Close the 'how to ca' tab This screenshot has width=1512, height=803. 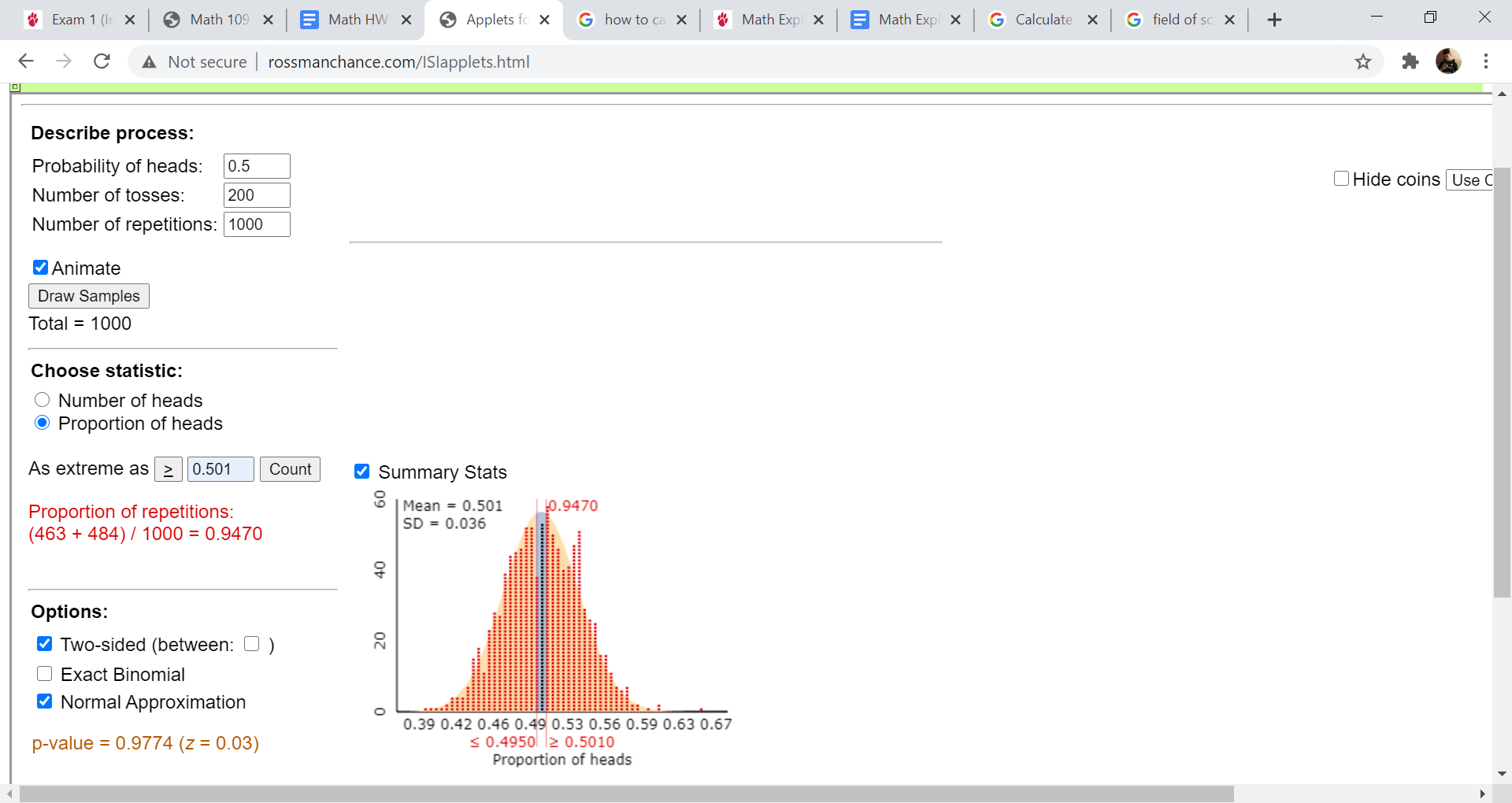click(x=682, y=20)
